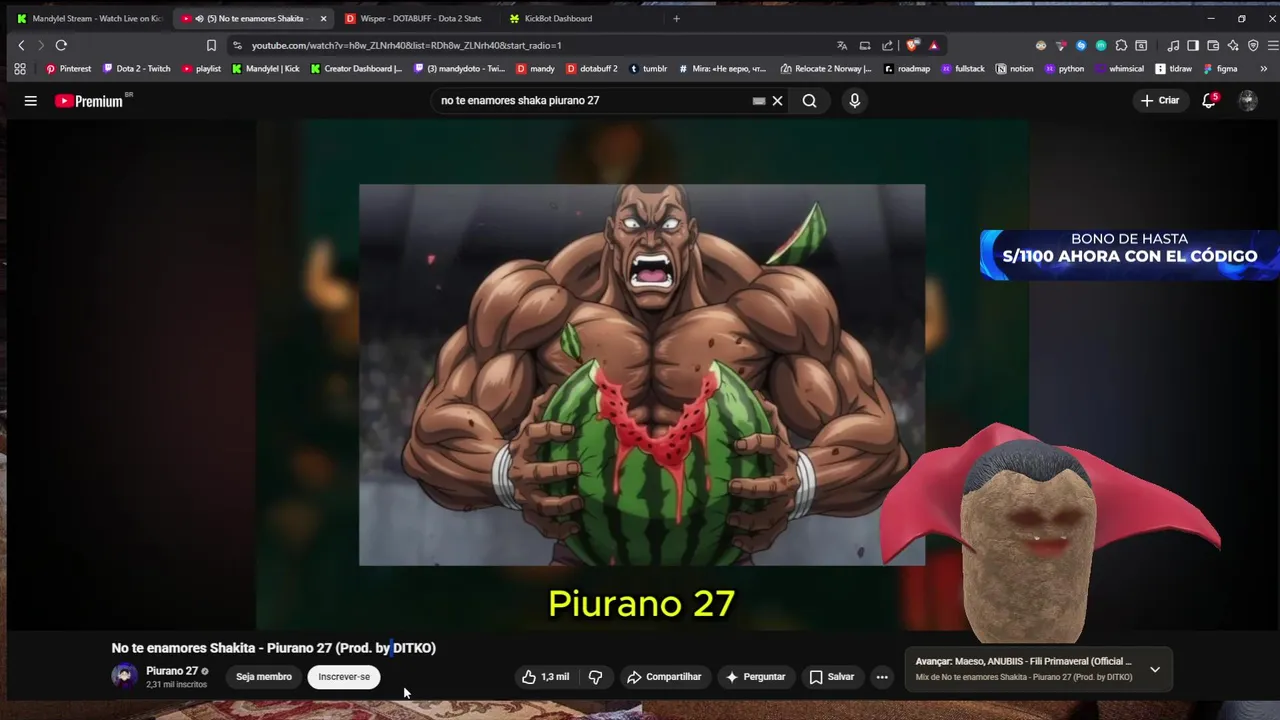This screenshot has width=1280, height=720.
Task: Open the Brave Wallet icon
Action: pyautogui.click(x=1213, y=45)
